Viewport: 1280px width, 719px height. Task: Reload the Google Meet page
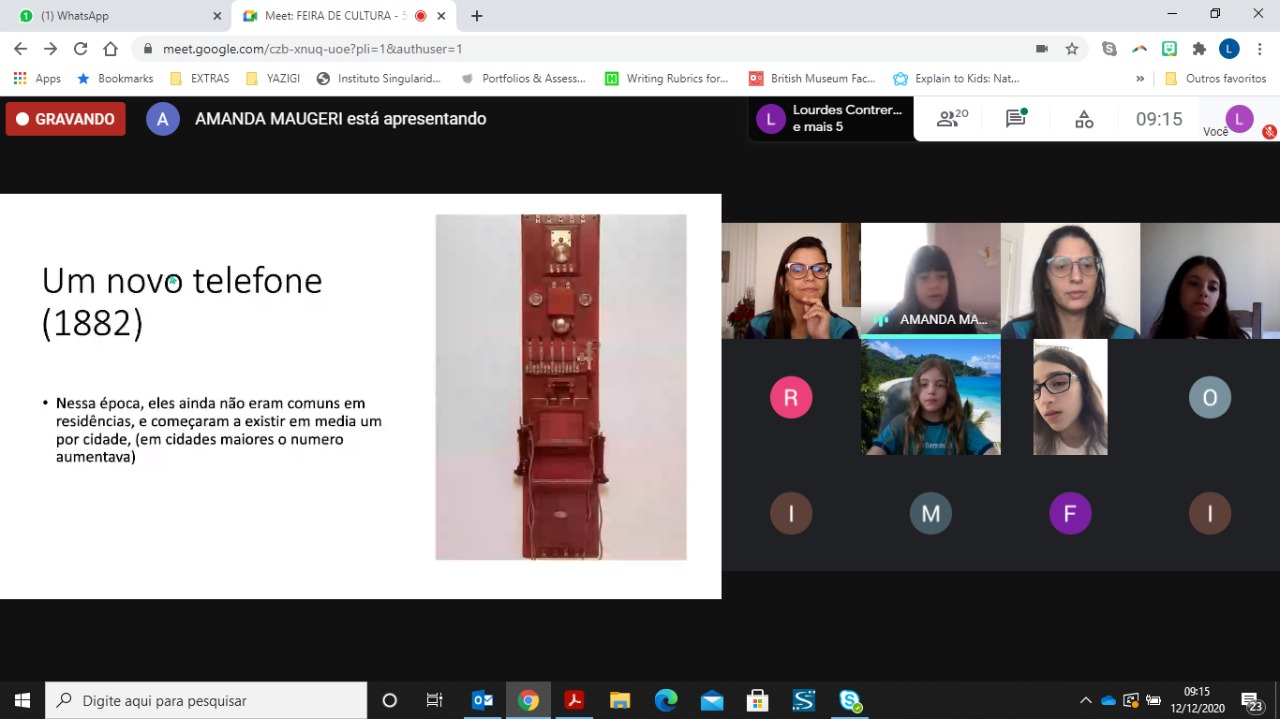tap(80, 49)
